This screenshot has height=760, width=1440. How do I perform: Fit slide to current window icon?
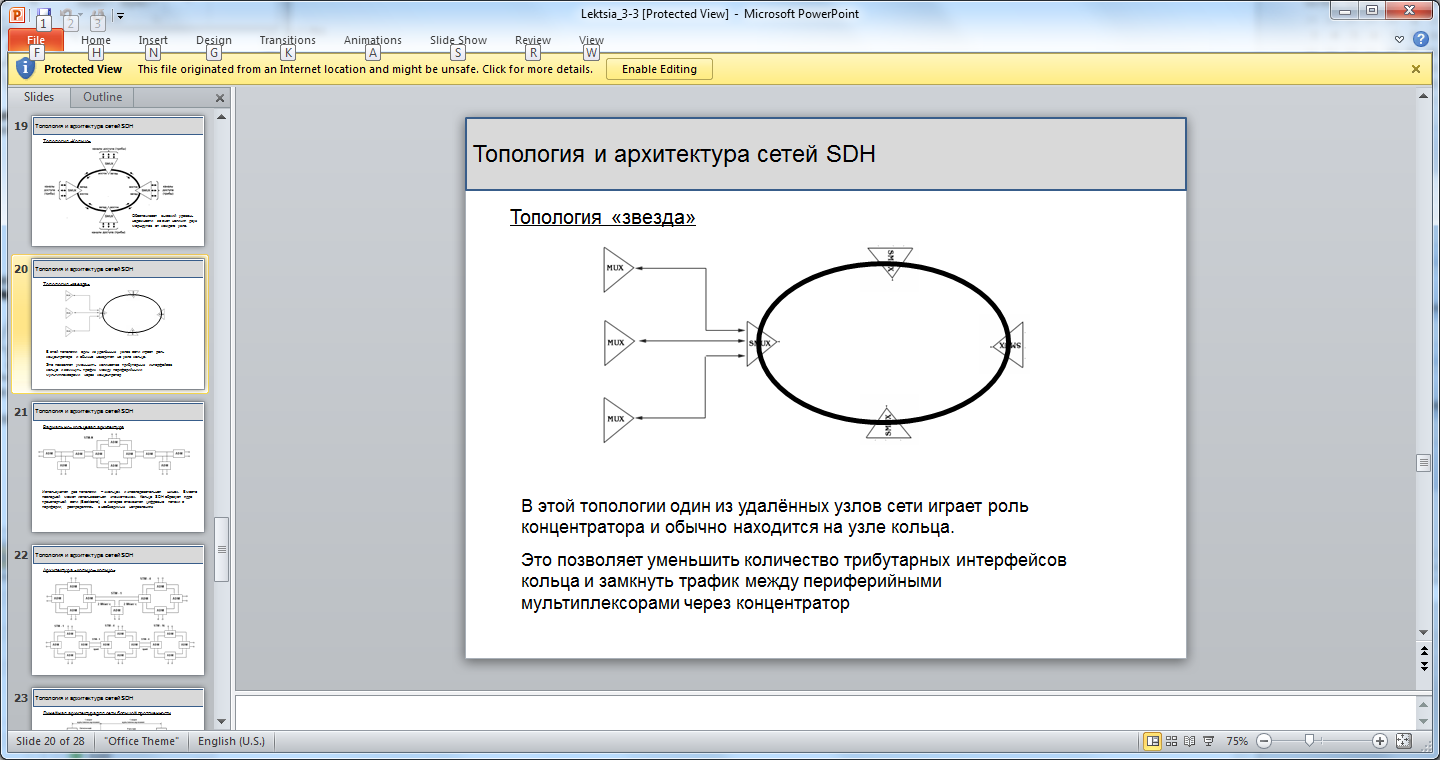pos(1403,741)
